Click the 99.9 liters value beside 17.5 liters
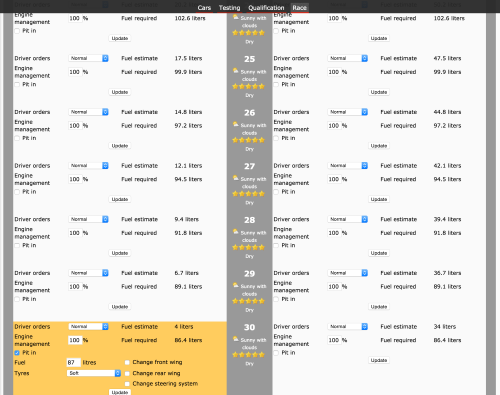Screen dimensions: 500x395 coord(188,72)
